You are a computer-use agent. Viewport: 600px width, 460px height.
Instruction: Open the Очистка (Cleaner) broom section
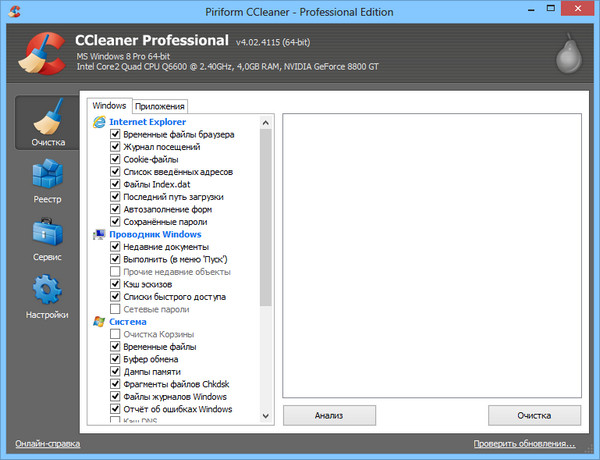[x=47, y=123]
